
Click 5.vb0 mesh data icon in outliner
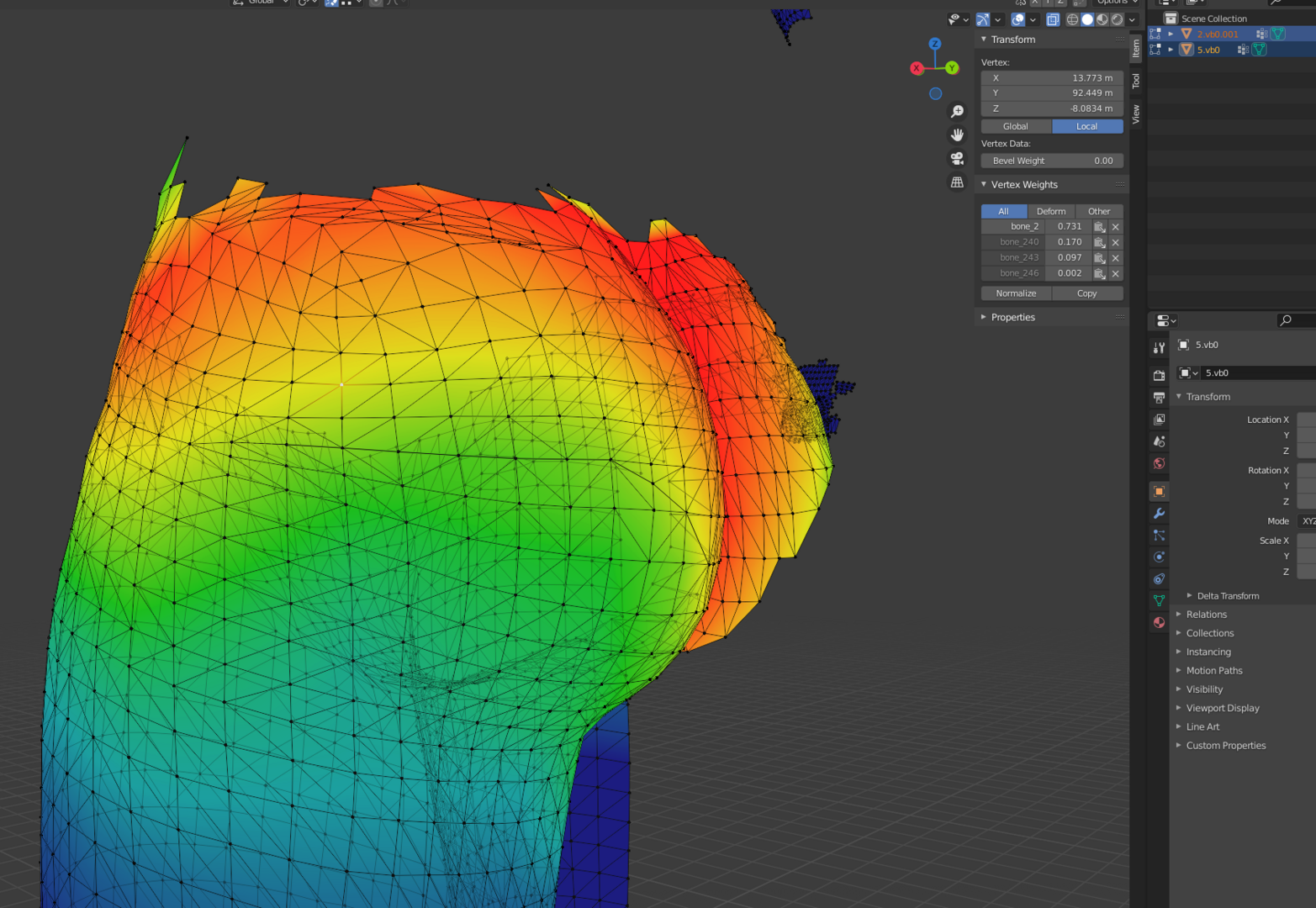1260,50
